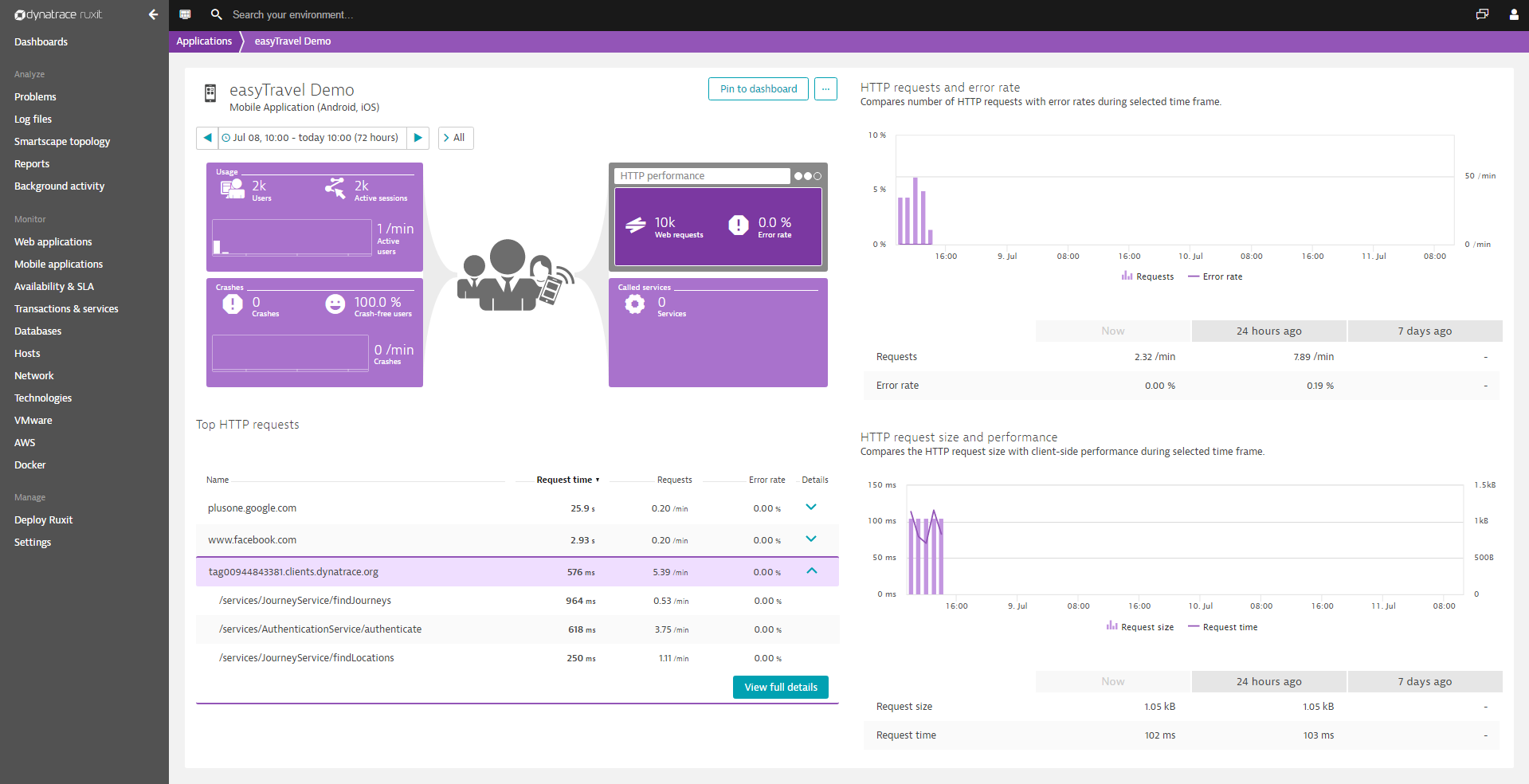Click the mobile application device icon beside easyTravel Demo
1529x784 pixels.
(210, 93)
